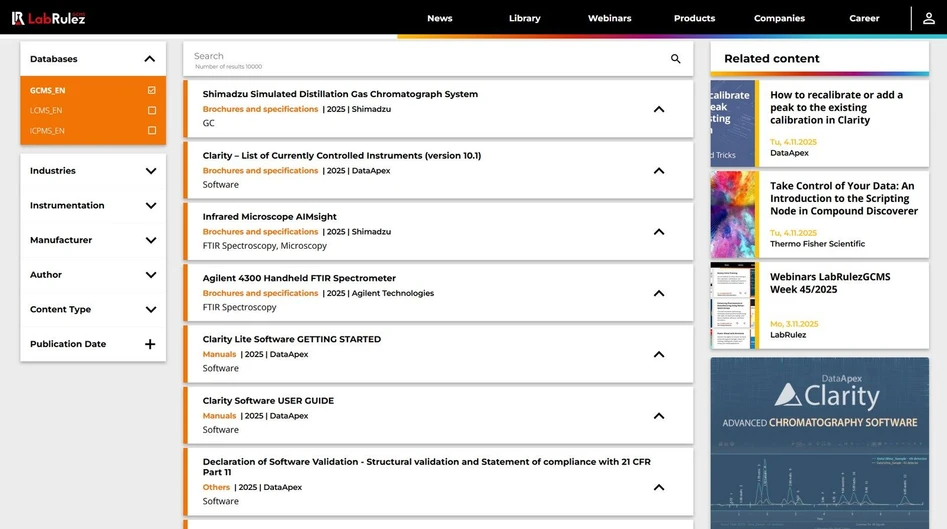Collapse the Clarity Lite GETTING STARTED chevron
The width and height of the screenshot is (947, 529).
coord(659,354)
